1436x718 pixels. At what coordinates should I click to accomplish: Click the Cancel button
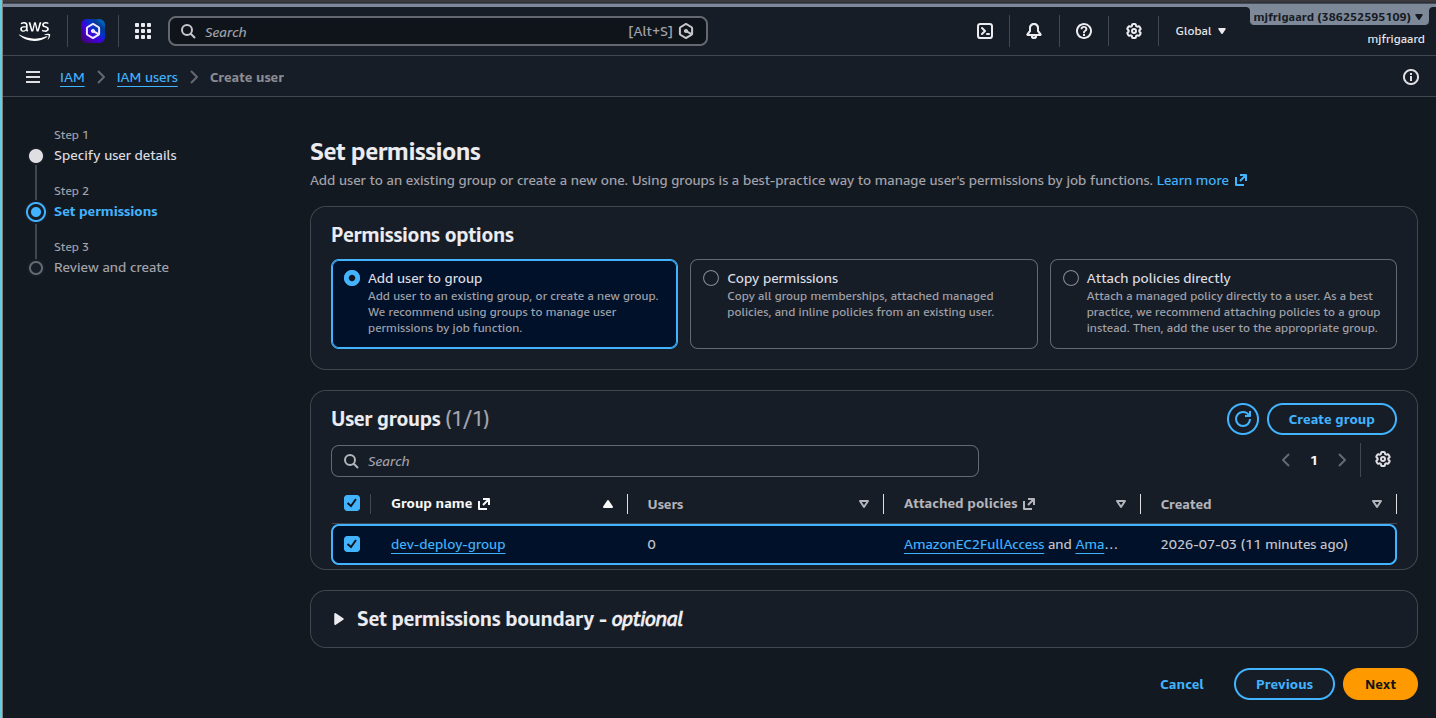pos(1182,684)
